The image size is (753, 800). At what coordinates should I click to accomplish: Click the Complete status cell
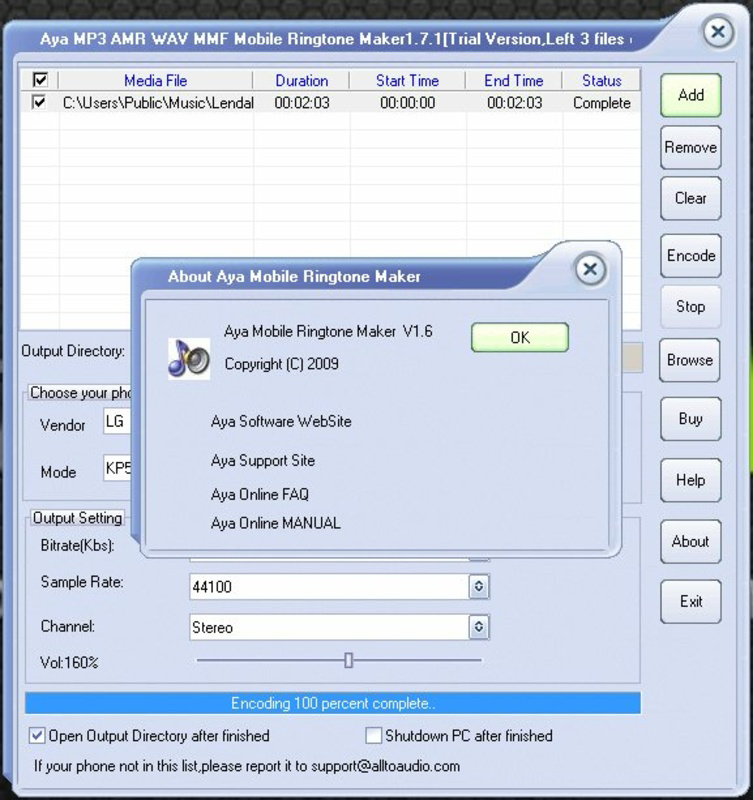click(x=601, y=103)
